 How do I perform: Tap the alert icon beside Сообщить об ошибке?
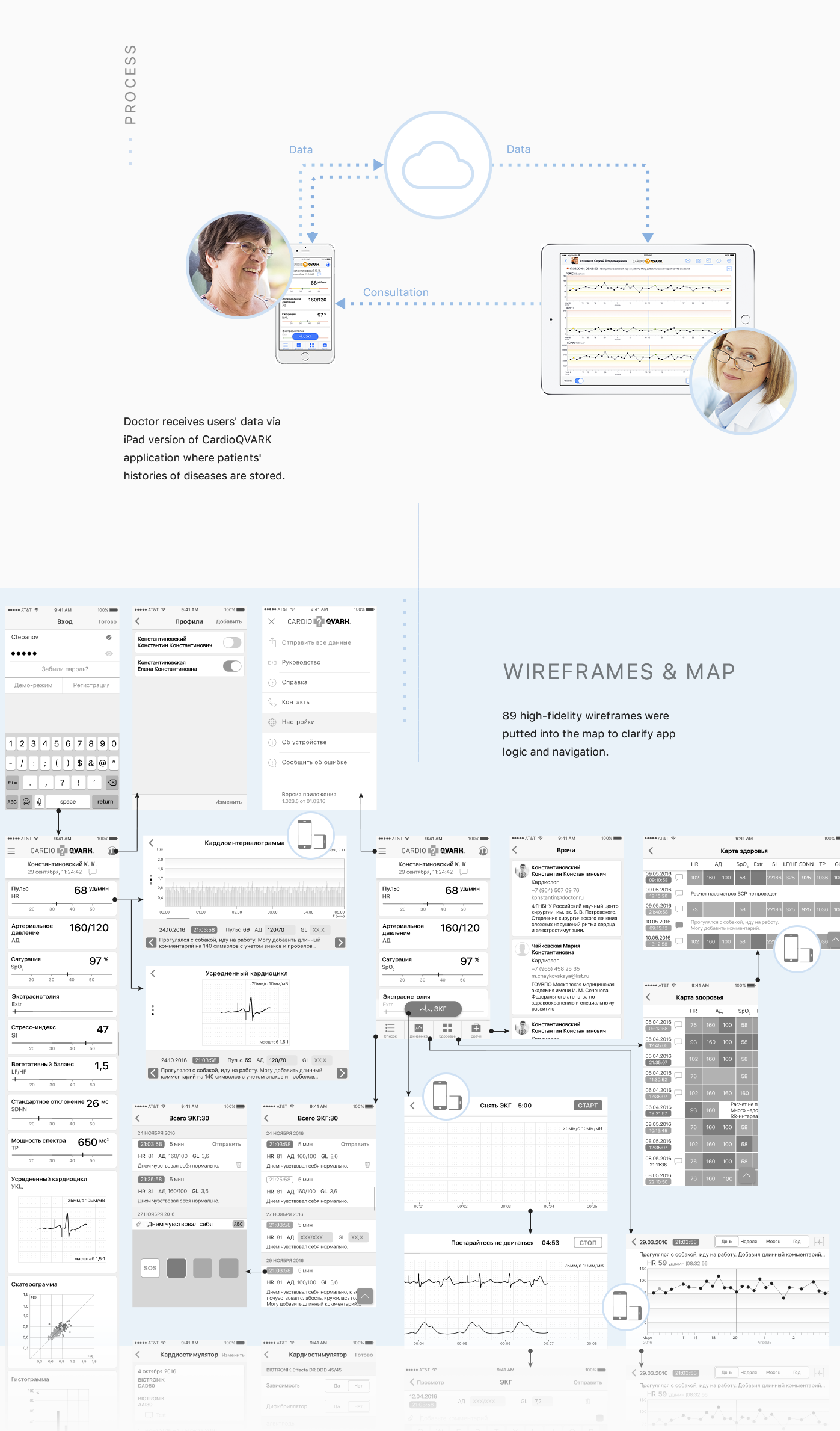click(x=272, y=762)
